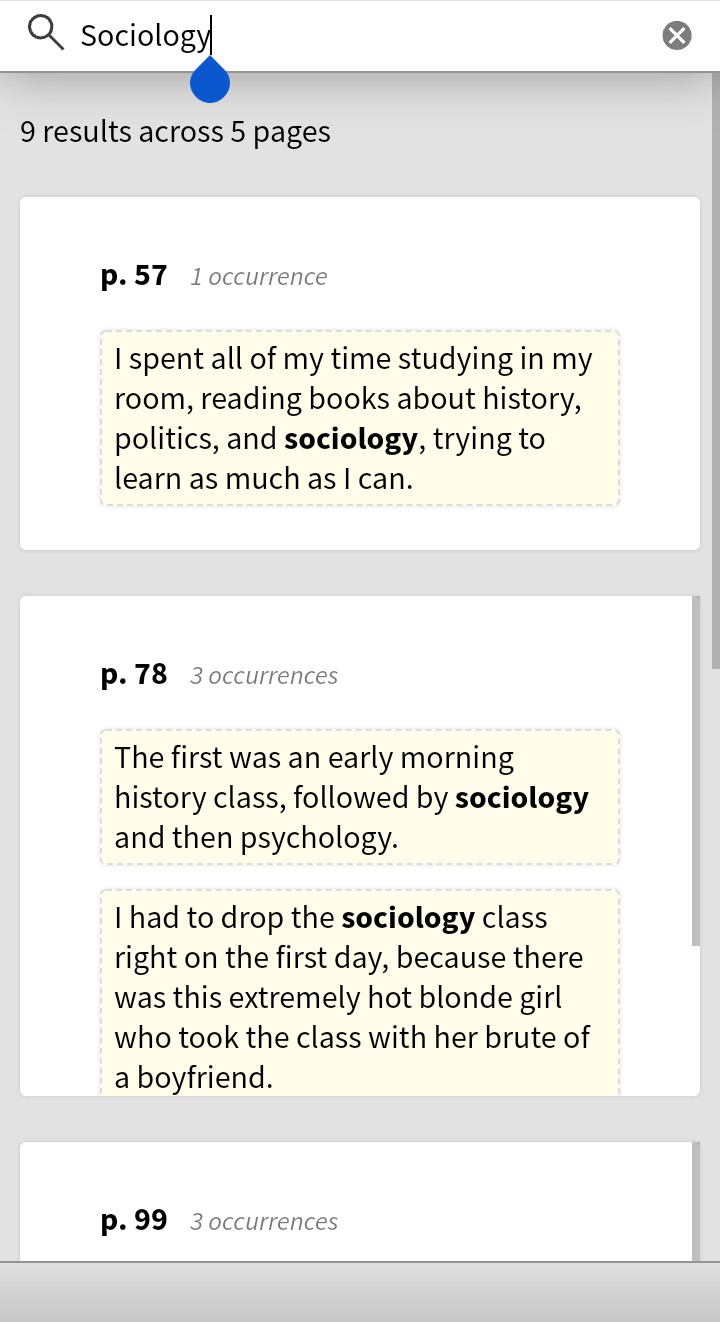Tap the '9 results across 5 pages' summary

click(x=175, y=132)
